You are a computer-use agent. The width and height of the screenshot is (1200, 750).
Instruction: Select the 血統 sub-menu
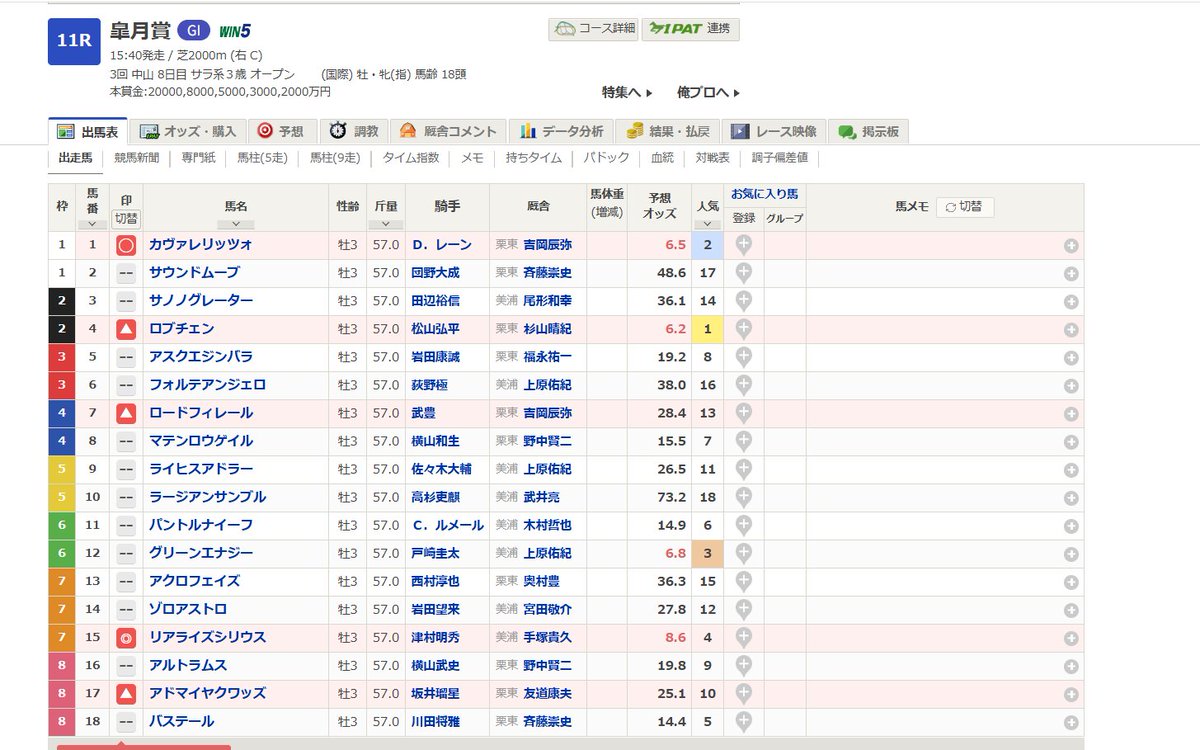[x=662, y=158]
